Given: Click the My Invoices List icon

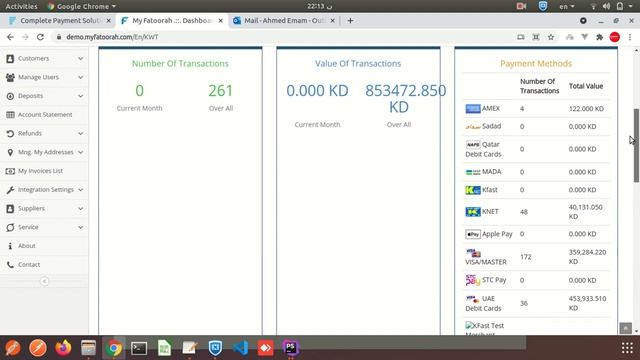Looking at the screenshot, I should pos(10,171).
